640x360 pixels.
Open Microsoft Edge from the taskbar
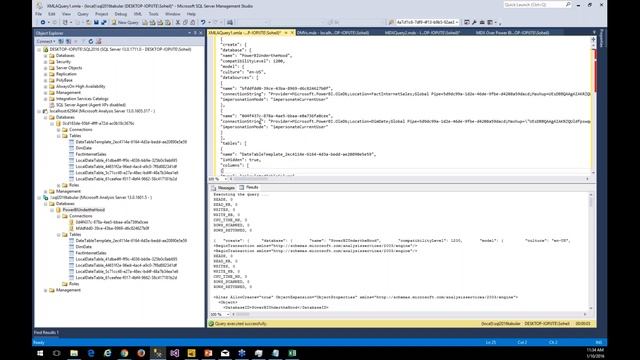(x=91, y=353)
